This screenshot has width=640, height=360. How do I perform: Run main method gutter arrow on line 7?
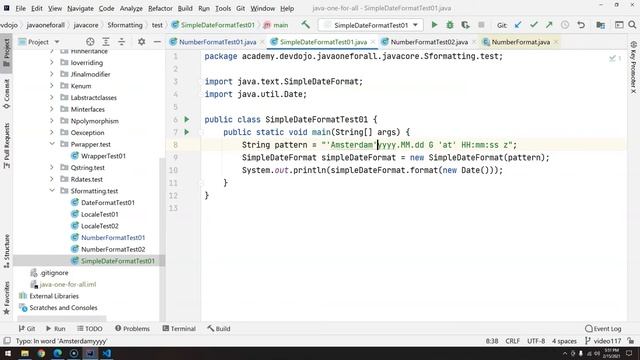(187, 132)
